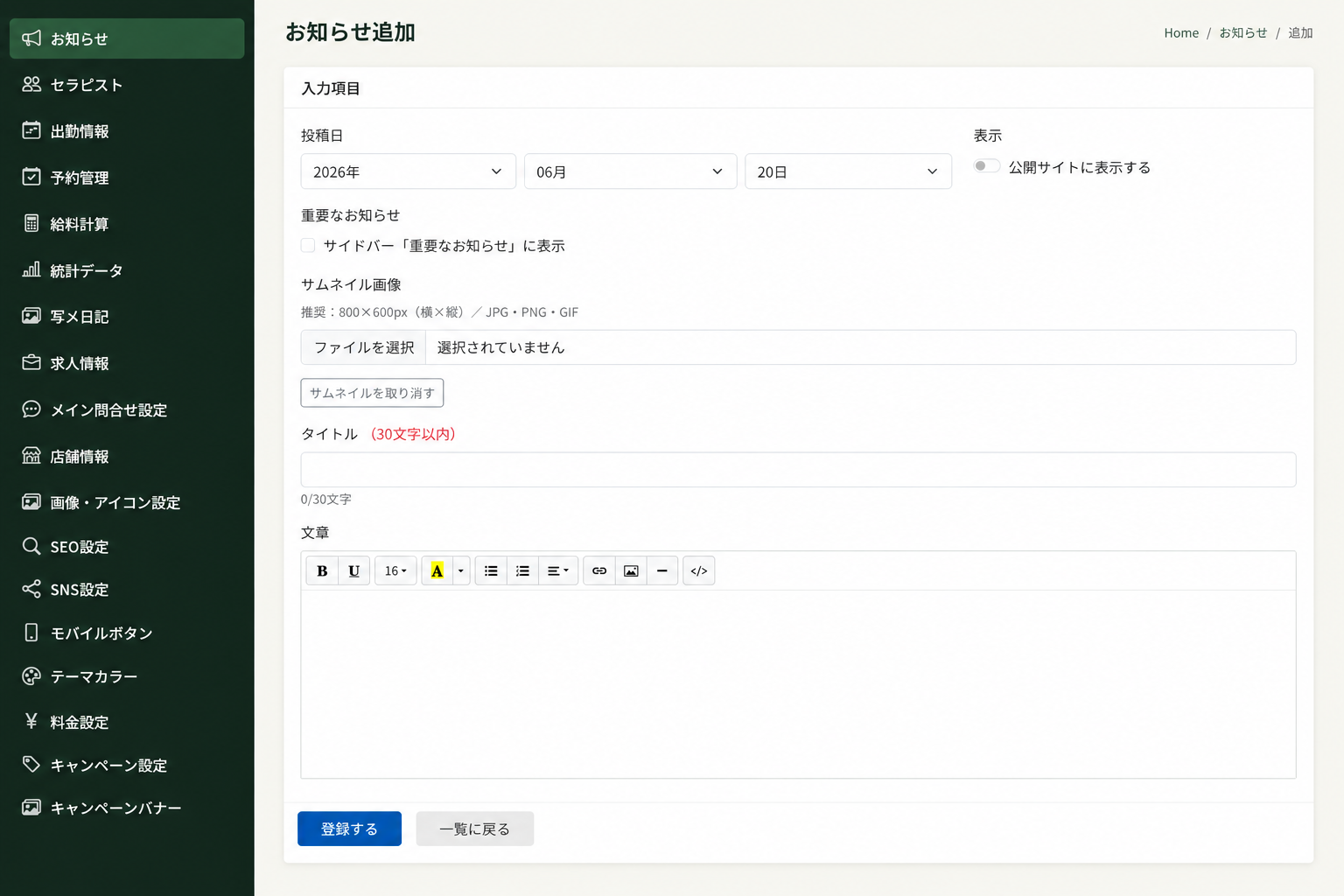Open the day dropdown showing 20日
The image size is (1344, 896).
848,171
